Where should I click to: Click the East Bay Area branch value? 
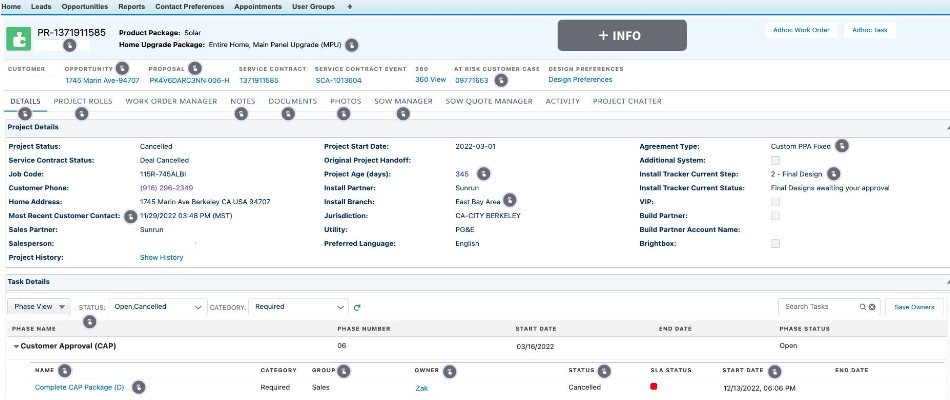click(x=478, y=202)
